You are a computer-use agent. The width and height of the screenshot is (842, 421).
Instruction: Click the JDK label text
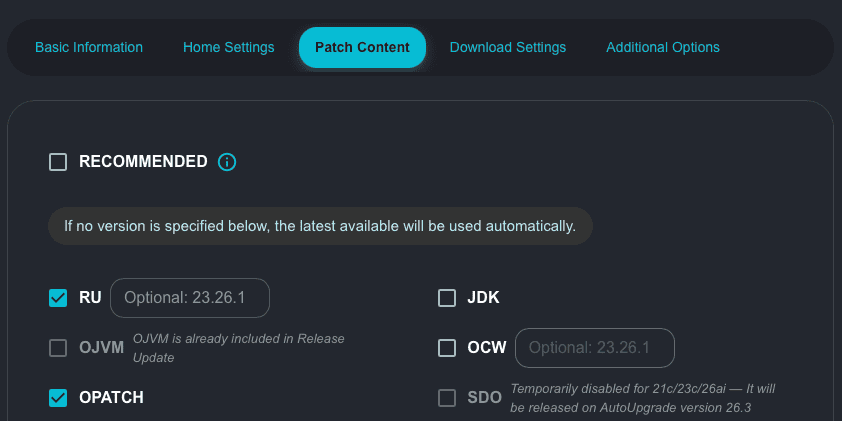click(483, 297)
